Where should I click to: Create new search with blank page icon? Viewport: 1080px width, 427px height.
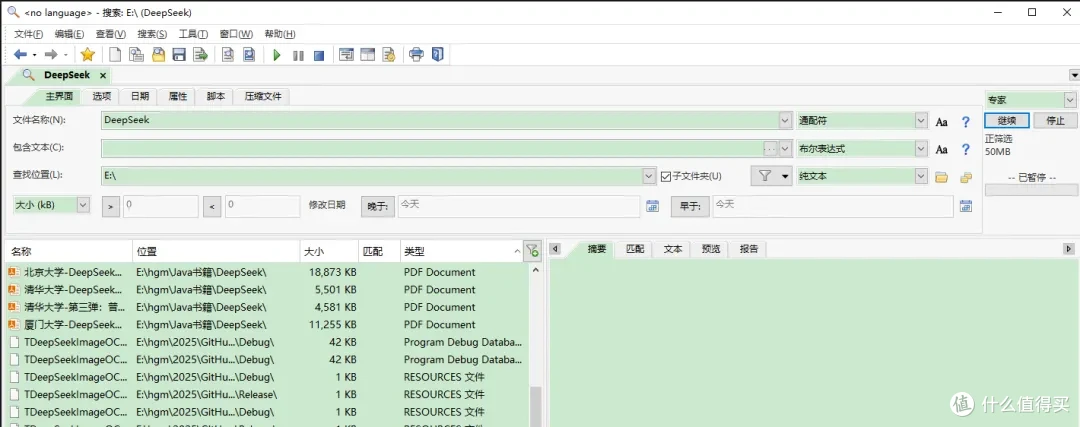[116, 55]
